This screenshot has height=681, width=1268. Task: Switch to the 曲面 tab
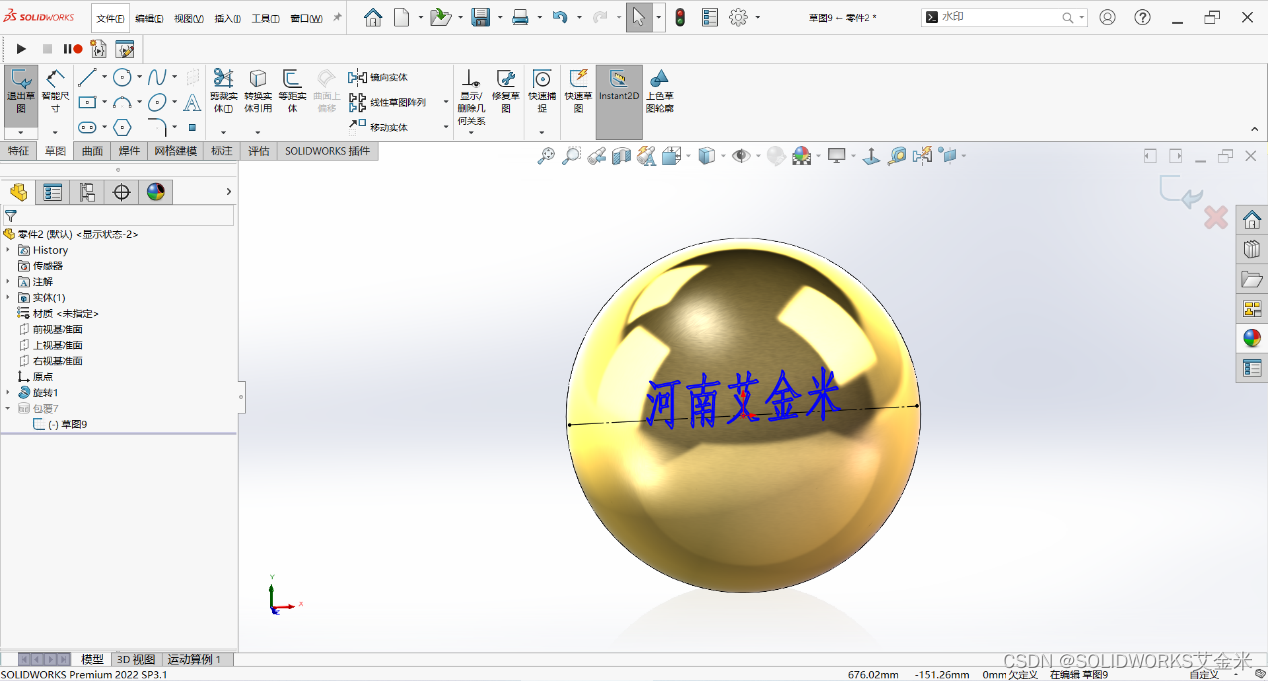click(92, 151)
